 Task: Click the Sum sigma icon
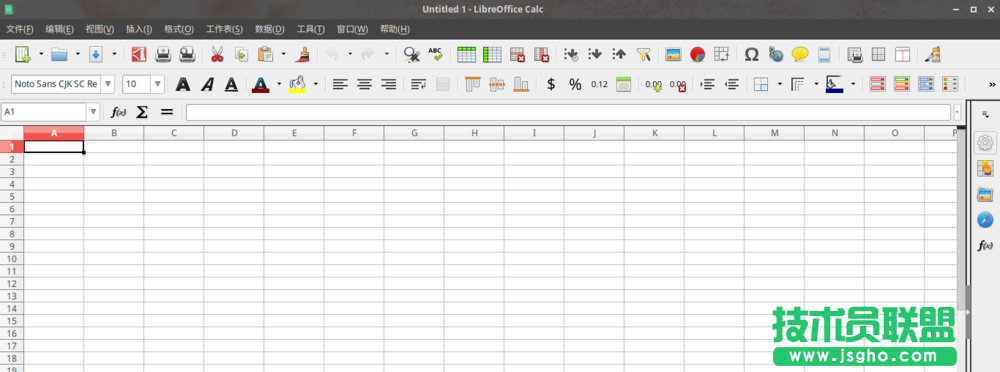click(142, 112)
